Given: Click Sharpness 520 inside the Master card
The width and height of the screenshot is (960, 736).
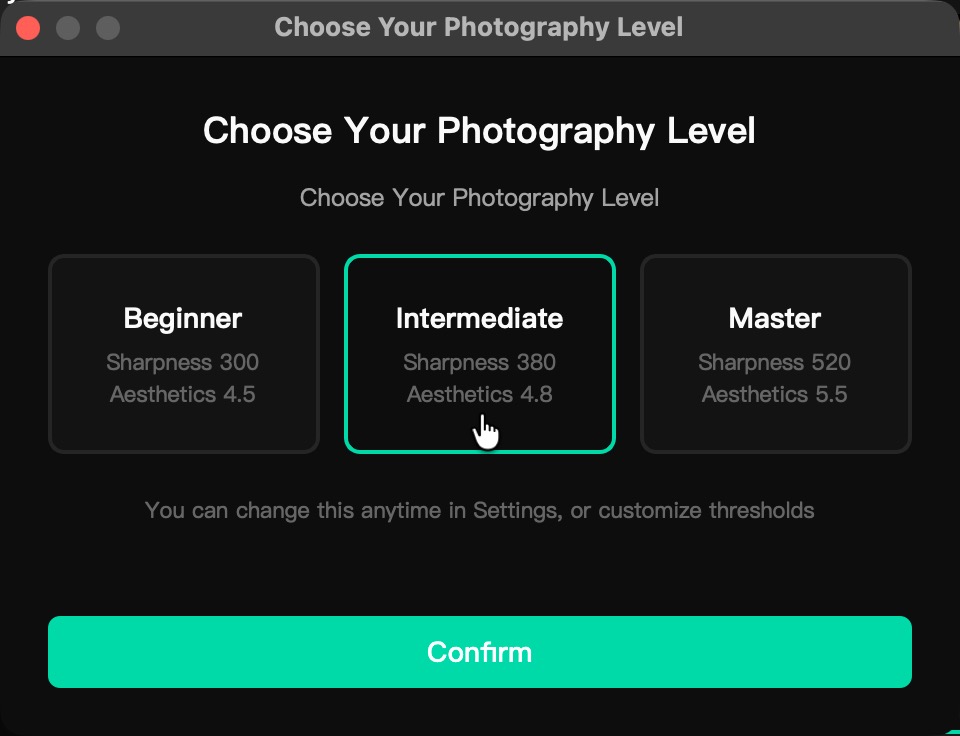Looking at the screenshot, I should point(775,362).
